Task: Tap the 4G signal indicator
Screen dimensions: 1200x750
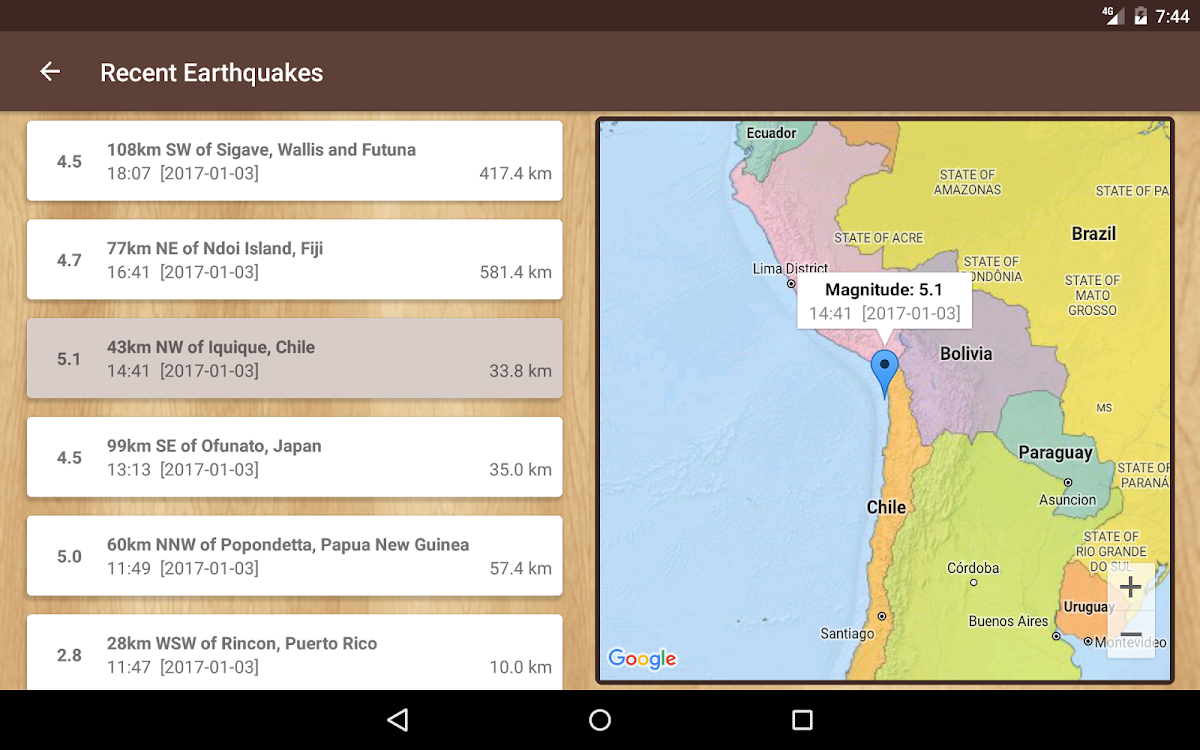Action: (x=1113, y=15)
